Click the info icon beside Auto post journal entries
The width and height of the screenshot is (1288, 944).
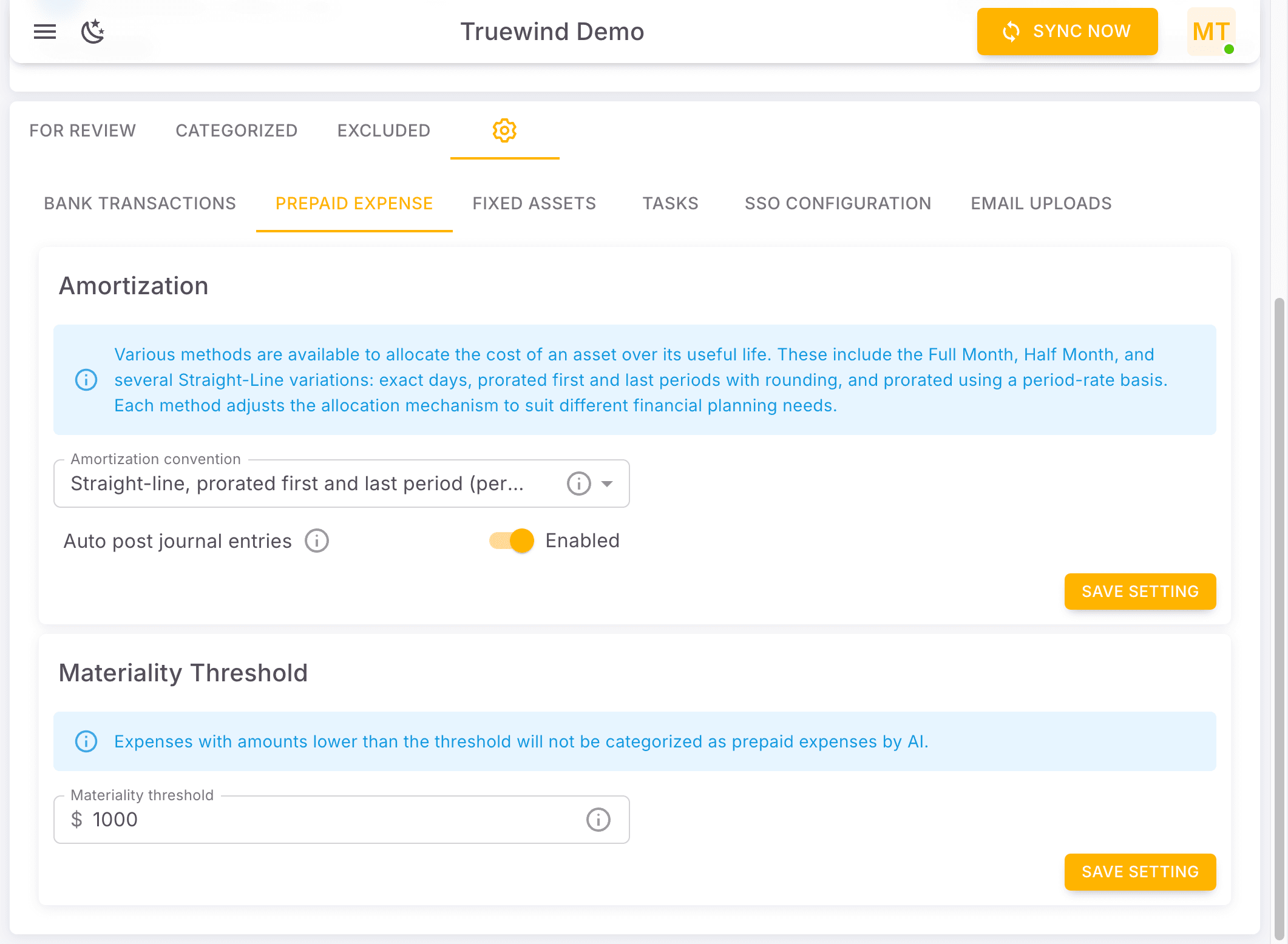(x=316, y=540)
